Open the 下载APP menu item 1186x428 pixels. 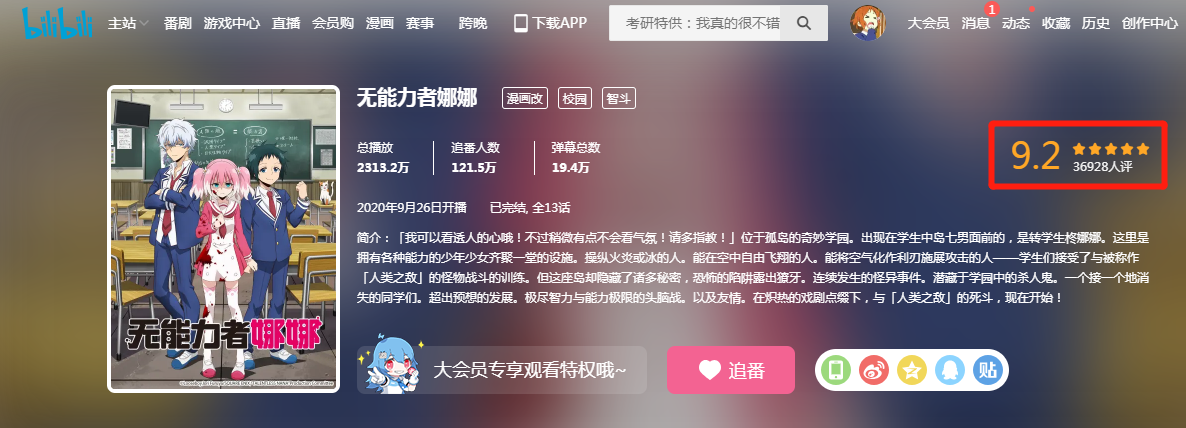tap(551, 23)
